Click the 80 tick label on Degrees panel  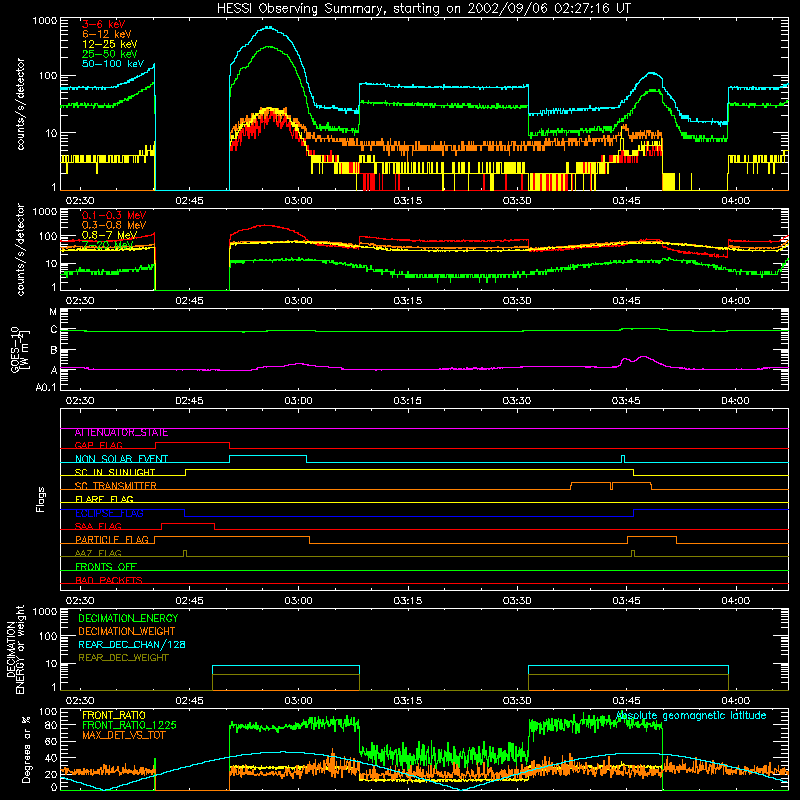[52, 725]
